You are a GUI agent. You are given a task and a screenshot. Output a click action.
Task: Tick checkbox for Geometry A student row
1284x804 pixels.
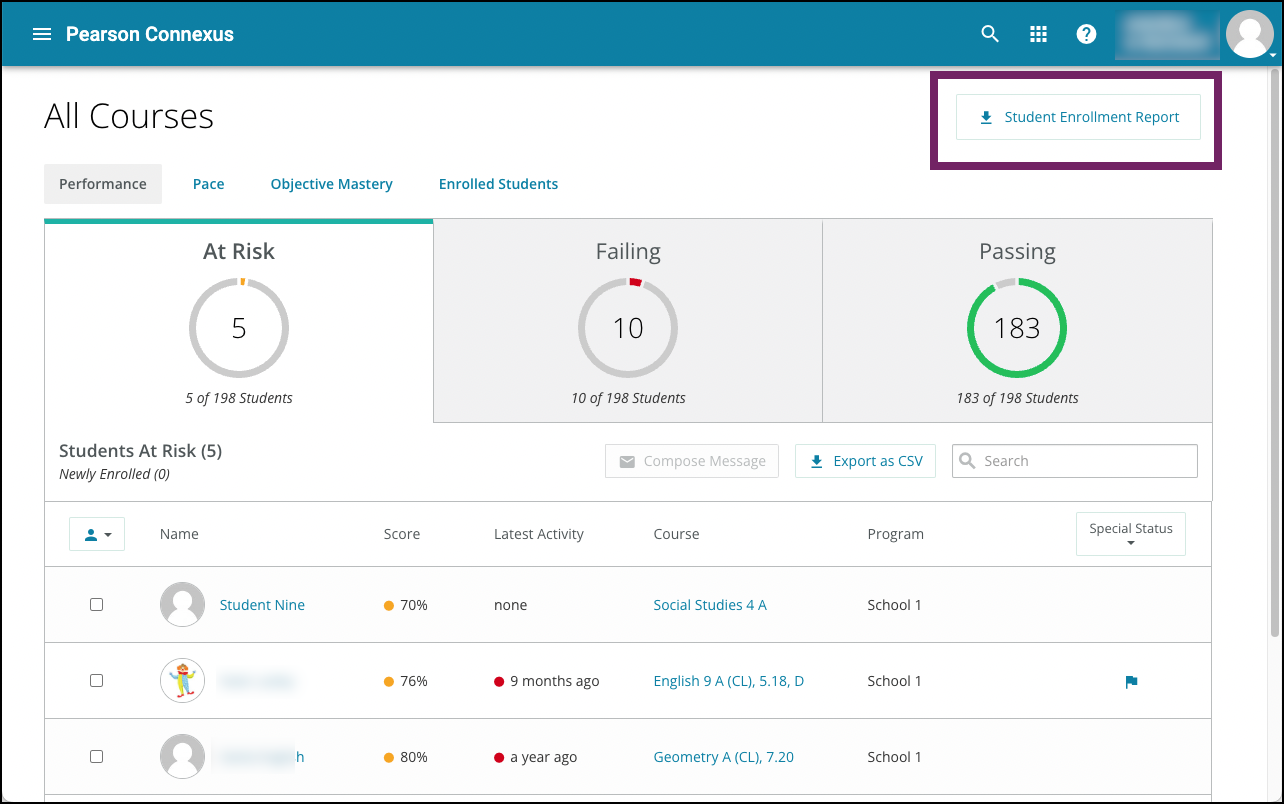click(96, 757)
